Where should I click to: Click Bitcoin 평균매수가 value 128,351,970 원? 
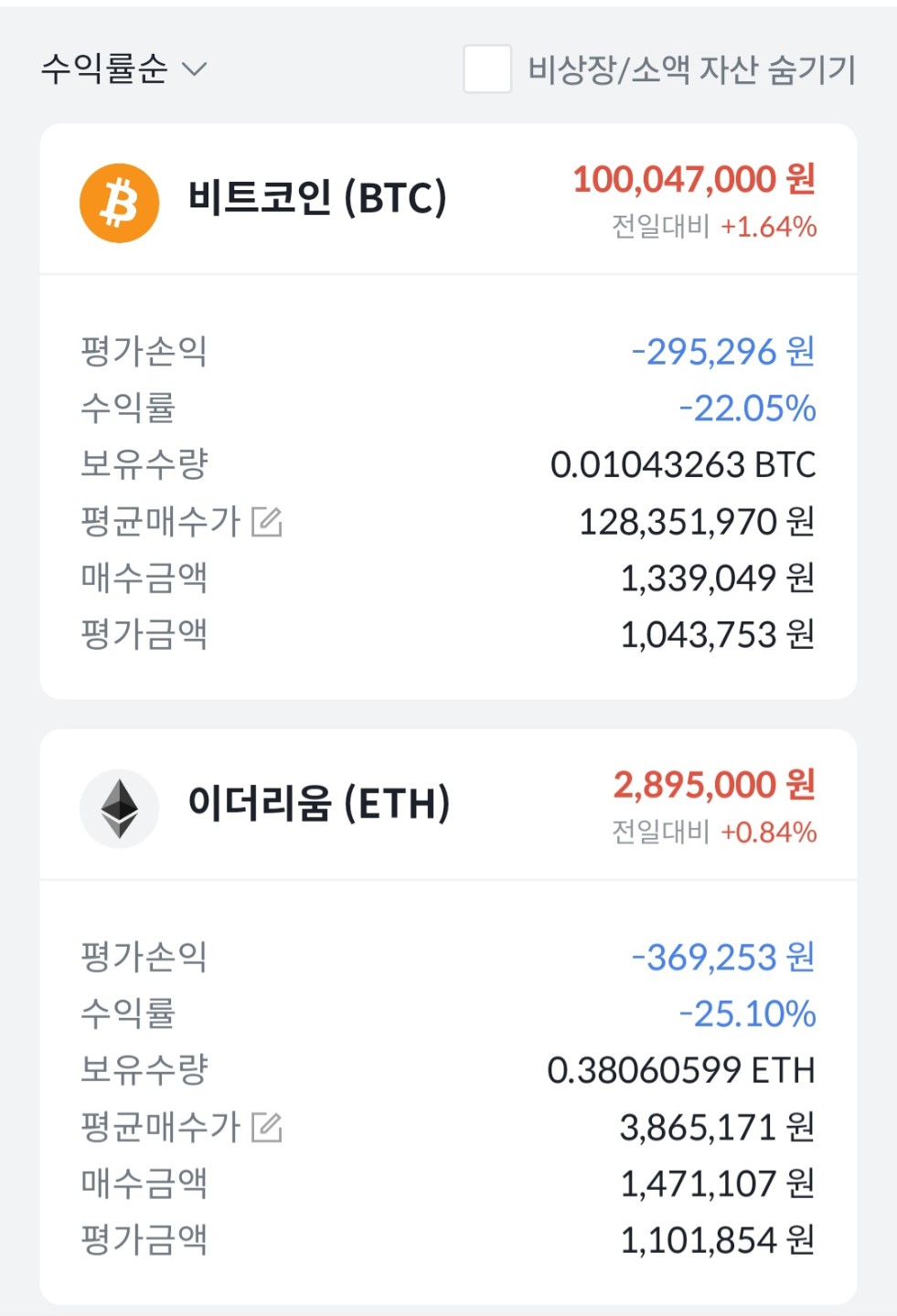(x=696, y=522)
